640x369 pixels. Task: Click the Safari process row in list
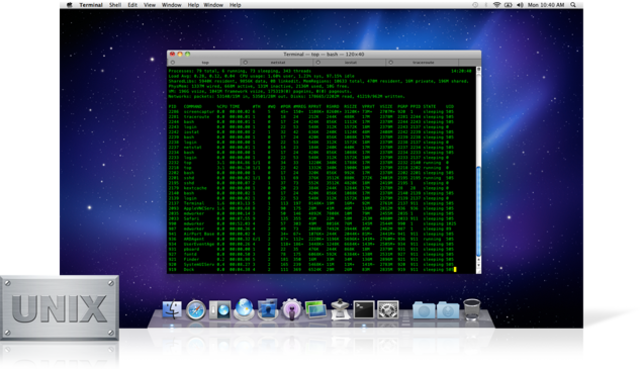click(311, 218)
